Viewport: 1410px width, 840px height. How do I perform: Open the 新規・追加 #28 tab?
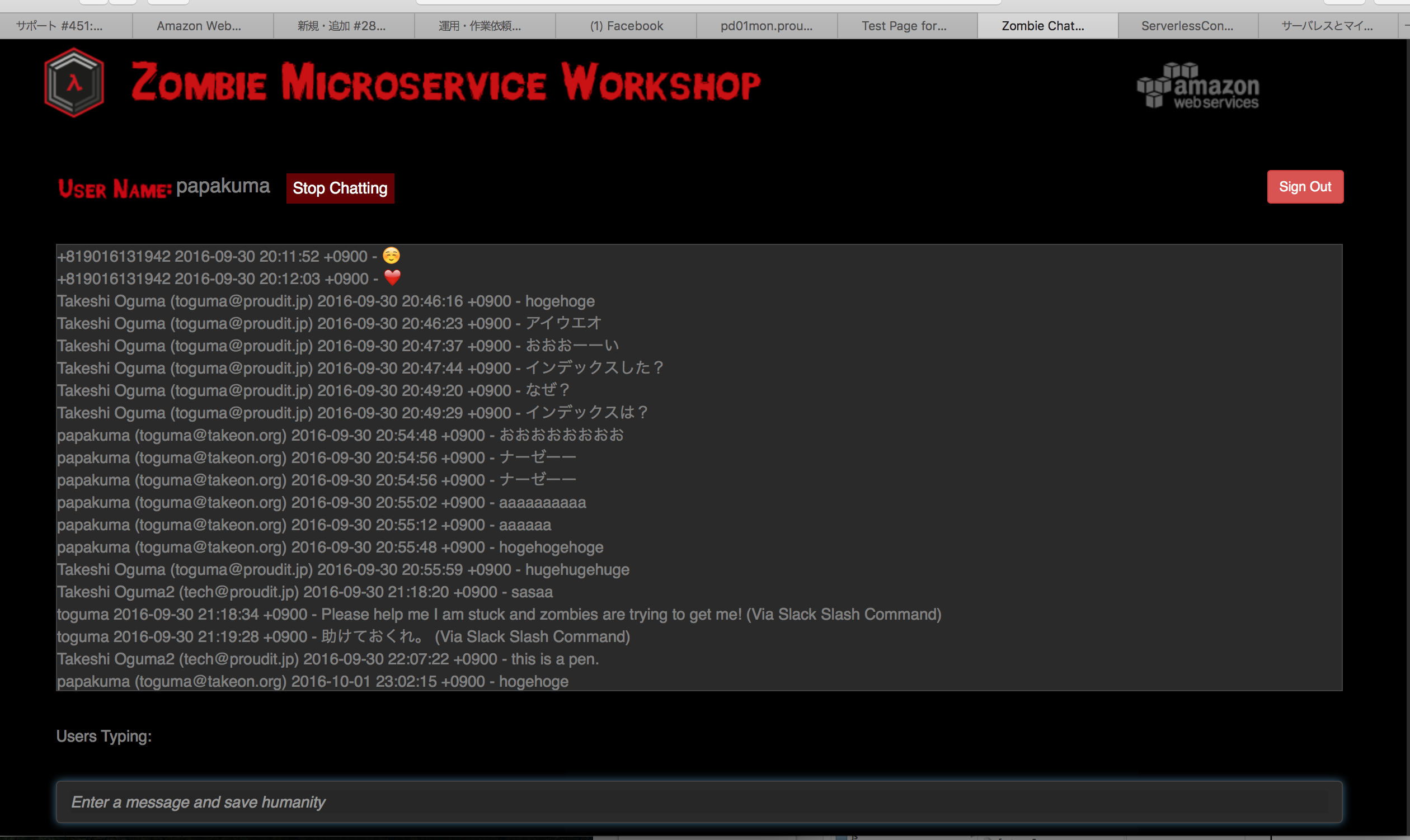point(341,26)
